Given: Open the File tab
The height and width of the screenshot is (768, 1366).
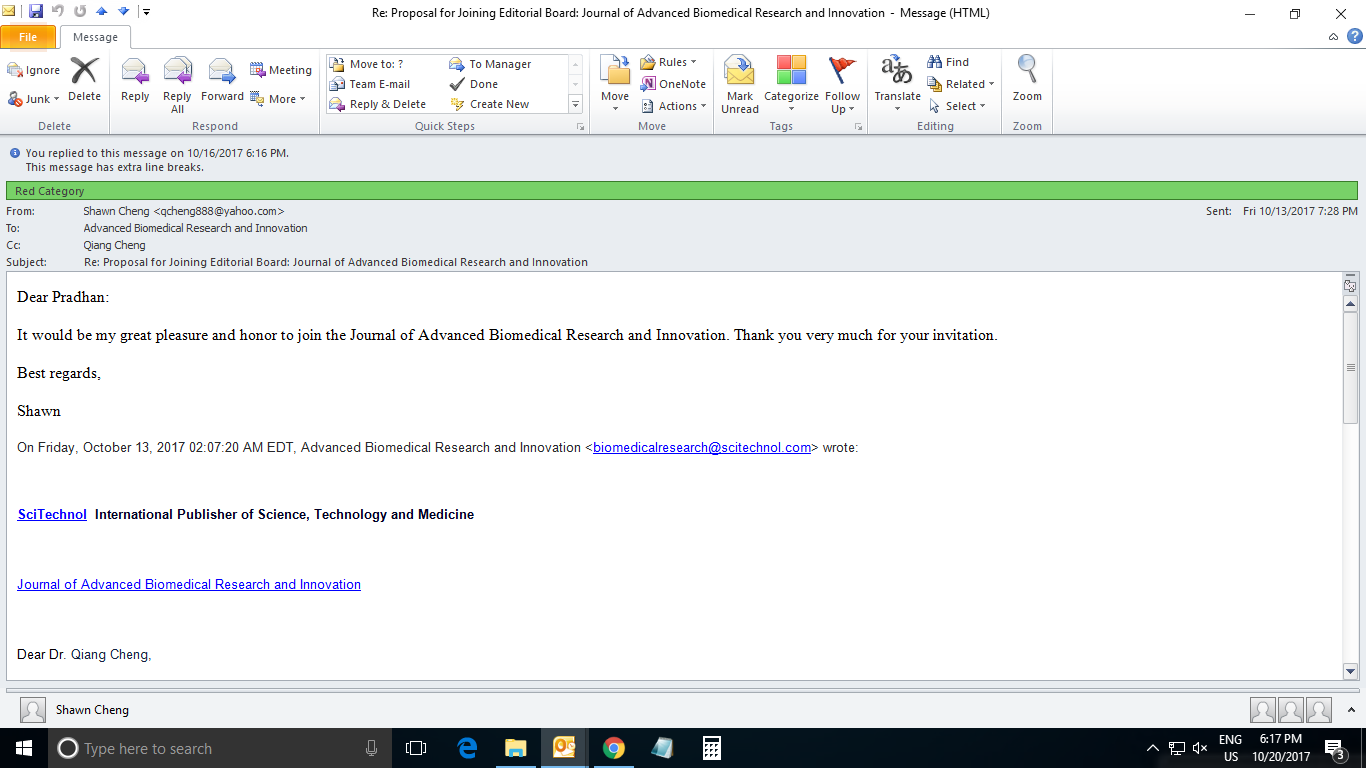Looking at the screenshot, I should coord(28,37).
